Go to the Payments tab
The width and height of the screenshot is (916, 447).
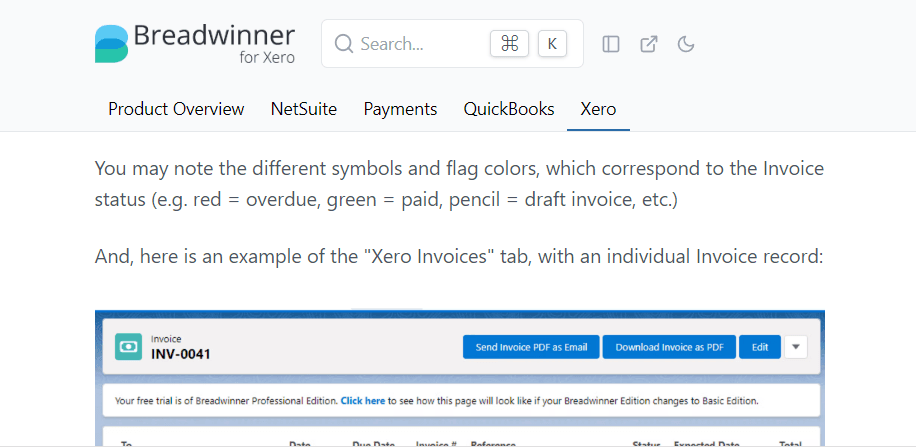(400, 109)
